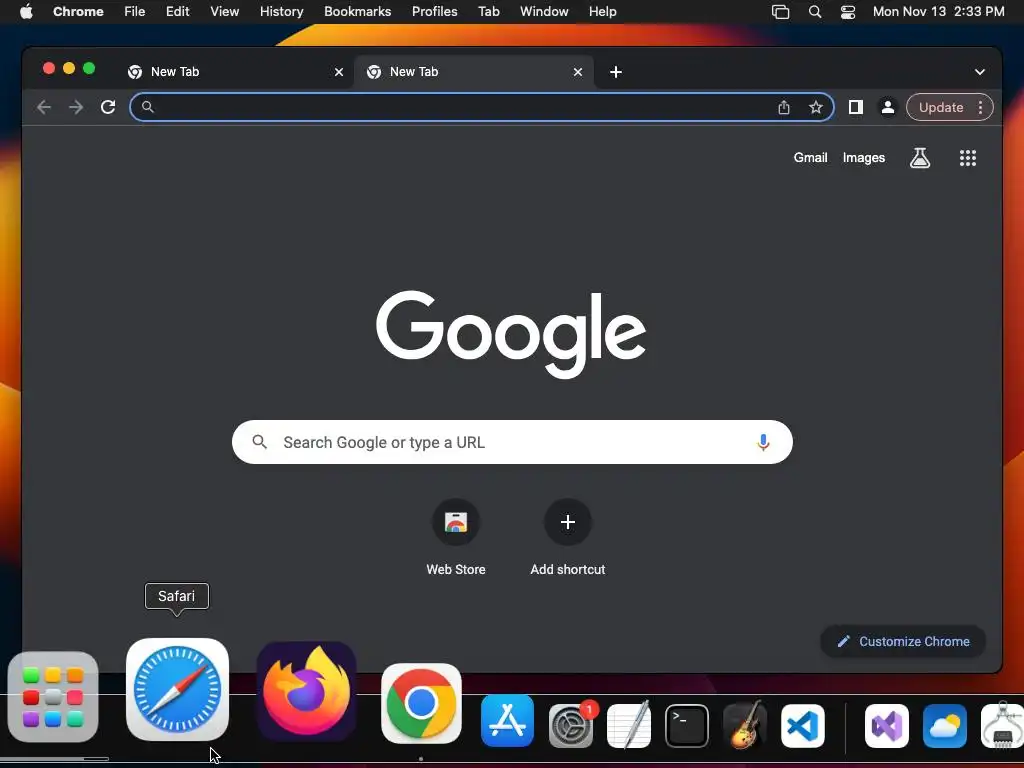Open the Apple menu

tap(26, 12)
